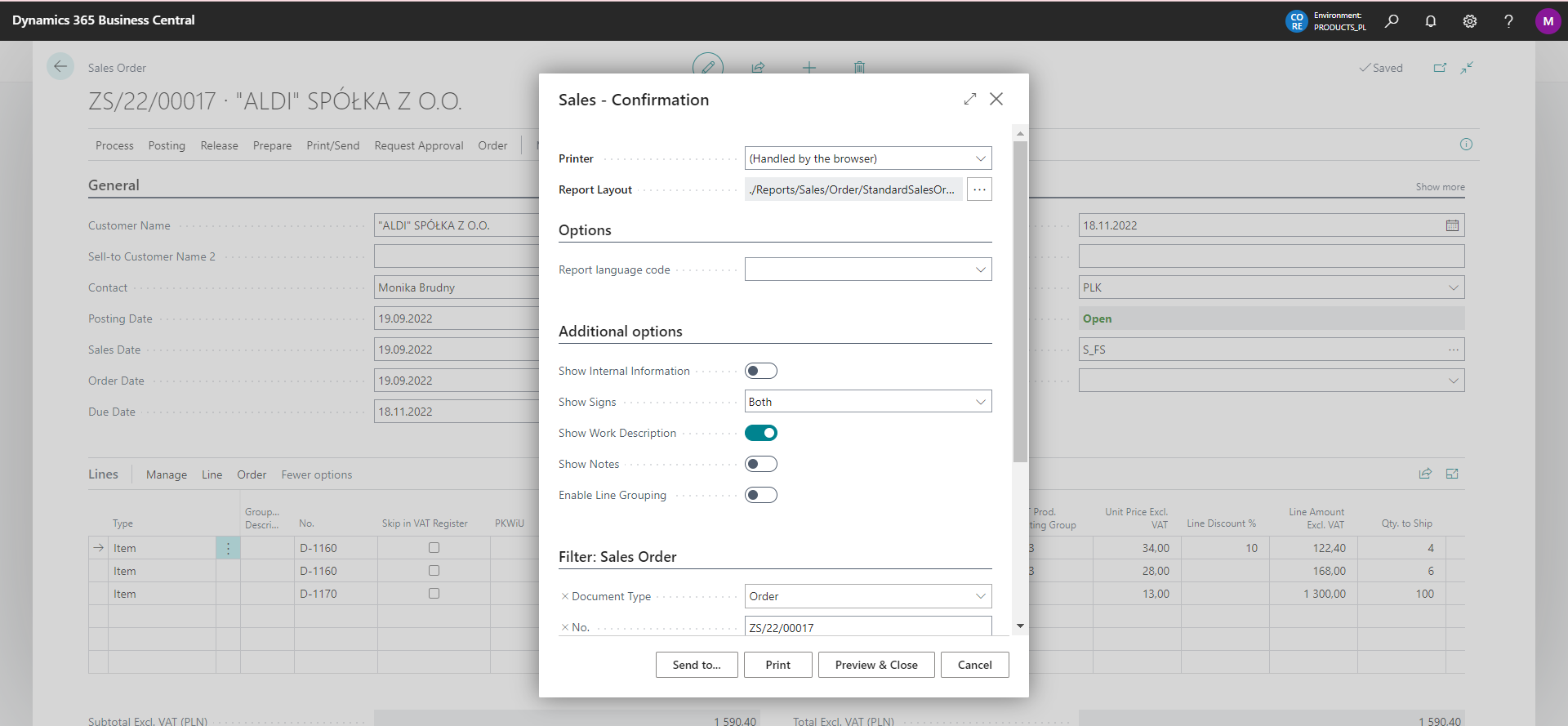The height and width of the screenshot is (726, 1568).
Task: Click the Report Layout ellipsis button
Action: (x=979, y=189)
